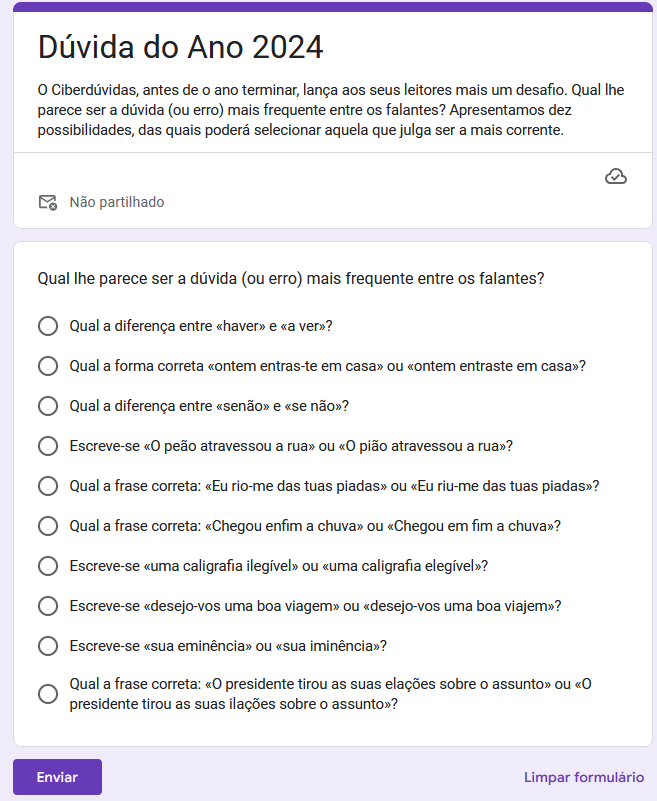Viewport: 657px width, 801px height.
Task: Select the «uma caligrafia ilegível» option
Action: click(47, 566)
